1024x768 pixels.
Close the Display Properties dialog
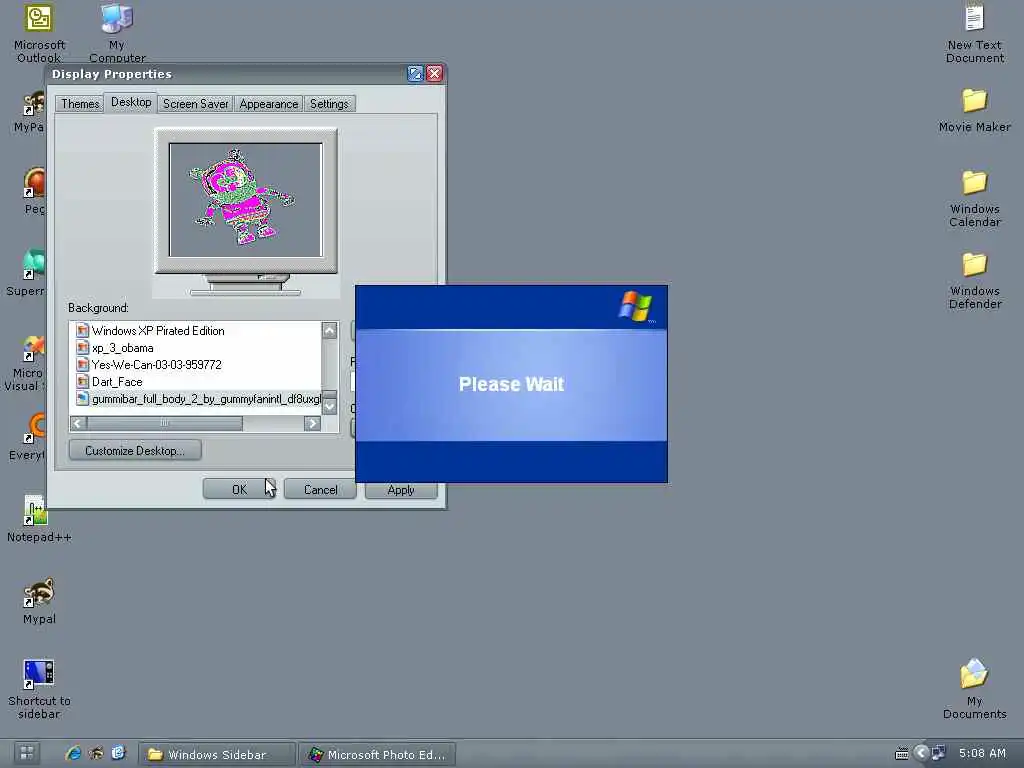pyautogui.click(x=435, y=74)
